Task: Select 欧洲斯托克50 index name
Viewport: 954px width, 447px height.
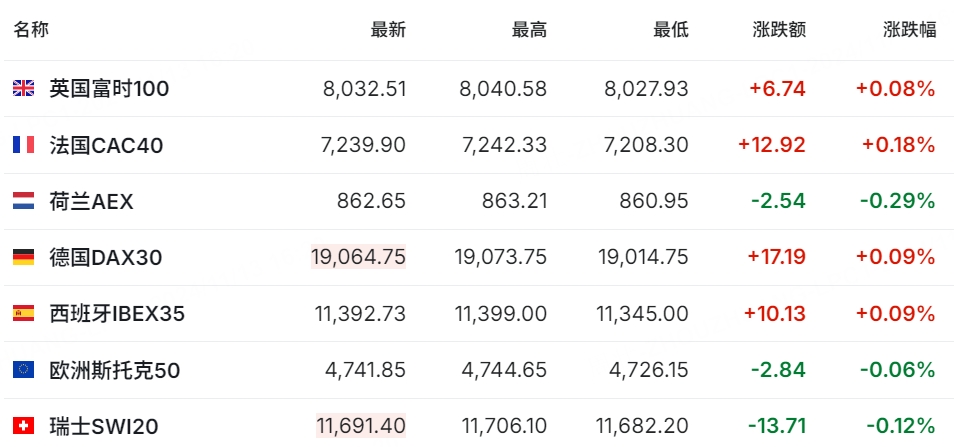Action: (x=115, y=370)
